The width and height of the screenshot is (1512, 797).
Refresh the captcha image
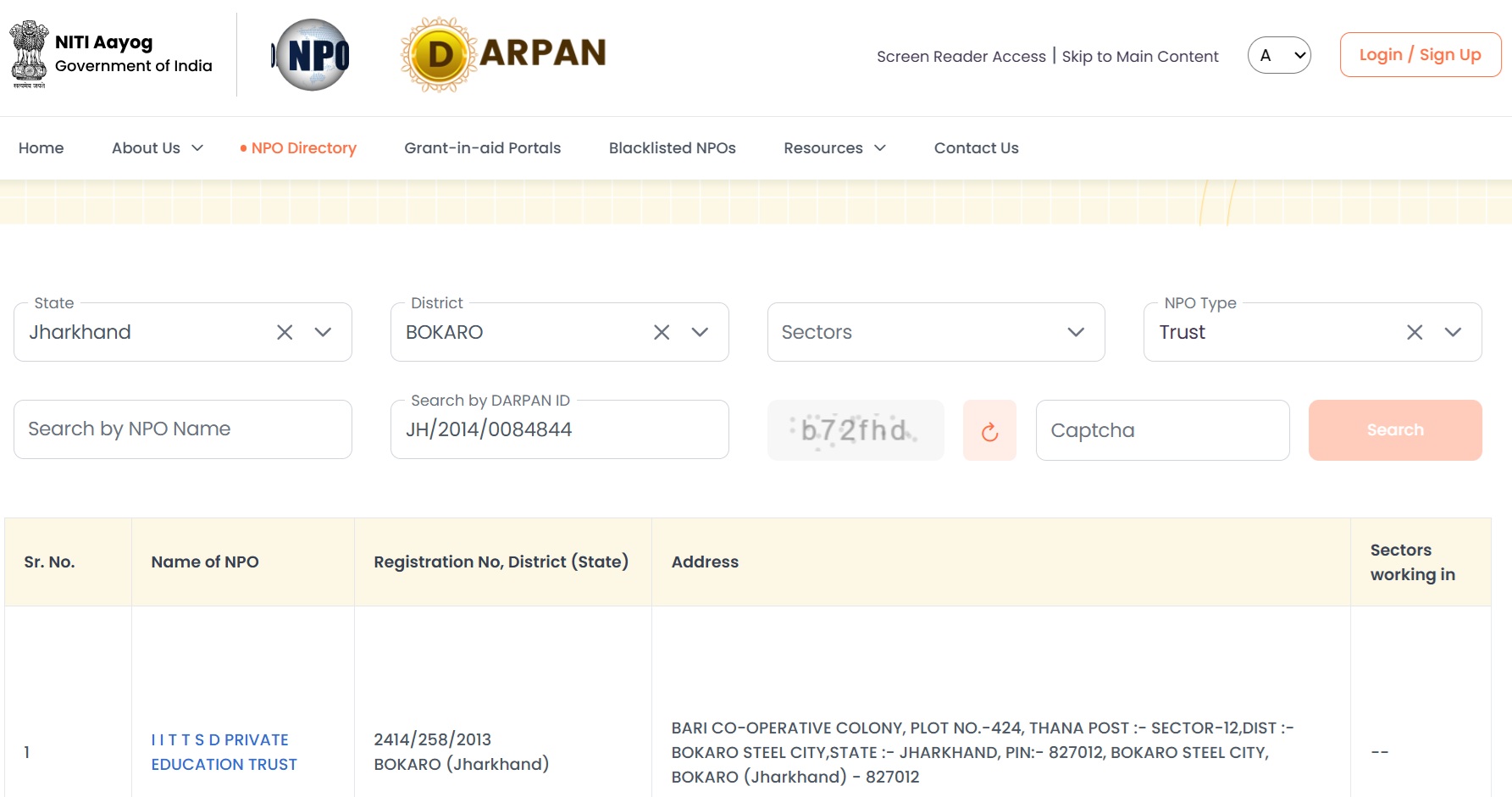click(989, 431)
